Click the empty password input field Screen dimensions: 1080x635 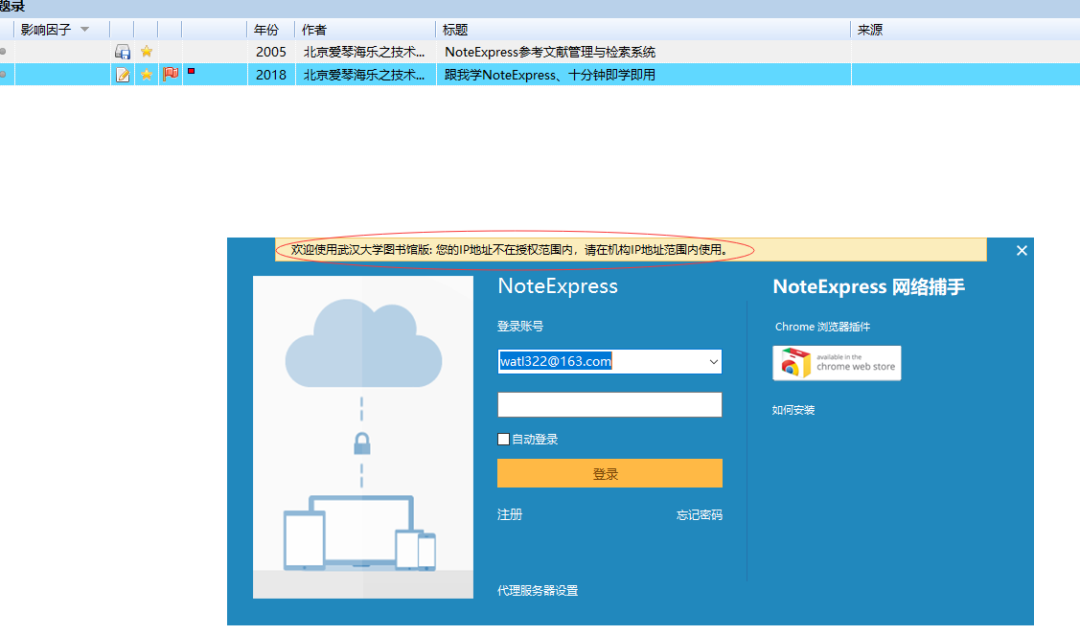pos(609,404)
